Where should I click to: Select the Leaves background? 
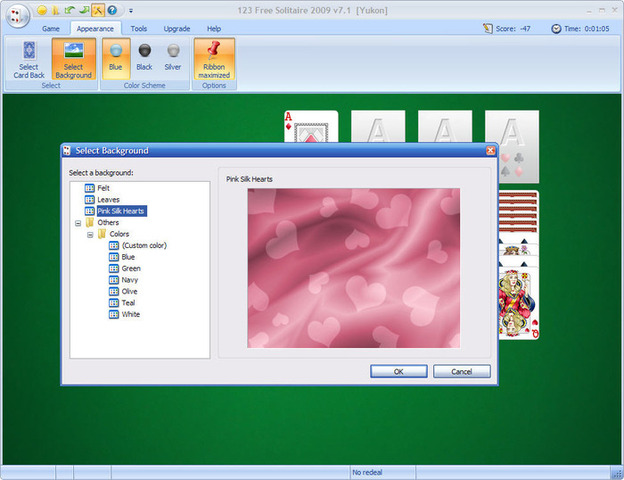pos(108,200)
